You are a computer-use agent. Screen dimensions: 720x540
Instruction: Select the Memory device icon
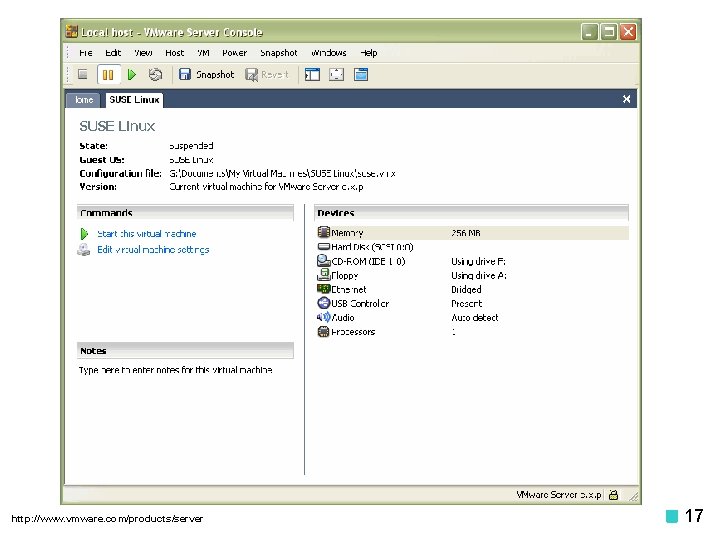(x=324, y=232)
